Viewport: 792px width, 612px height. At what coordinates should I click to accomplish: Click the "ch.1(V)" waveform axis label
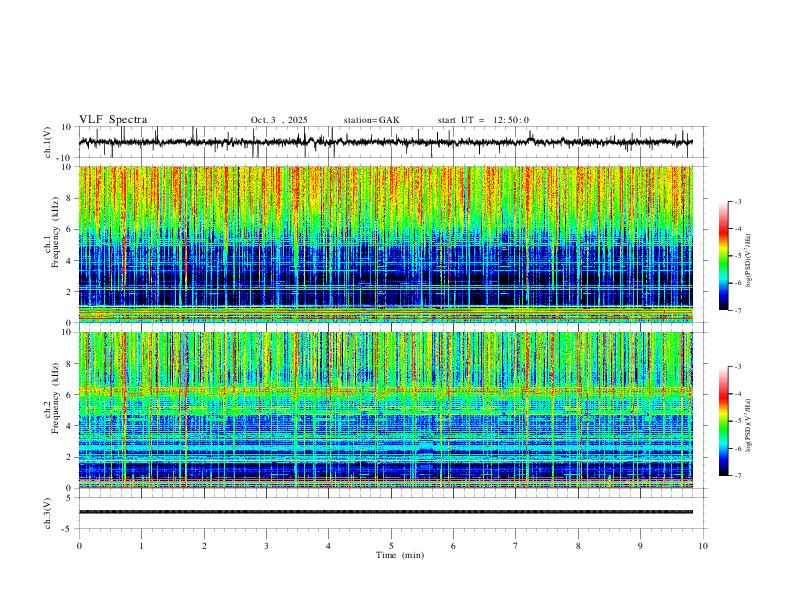[x=48, y=142]
